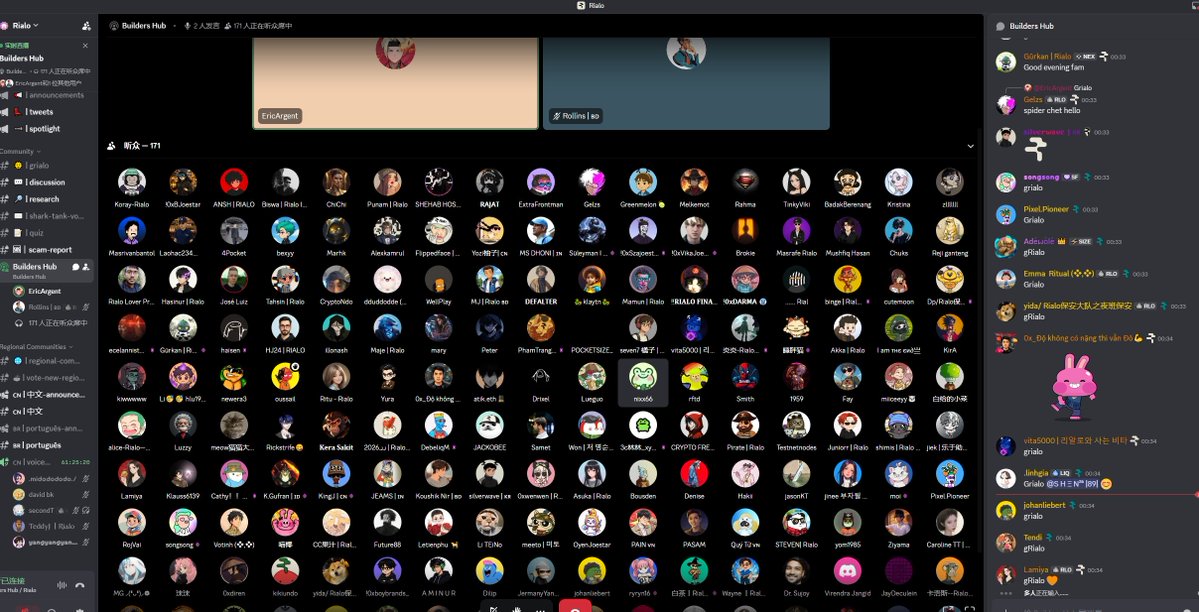Join the CN voice channel
Image resolution: width=1199 pixels, height=612 pixels.
[x=47, y=462]
